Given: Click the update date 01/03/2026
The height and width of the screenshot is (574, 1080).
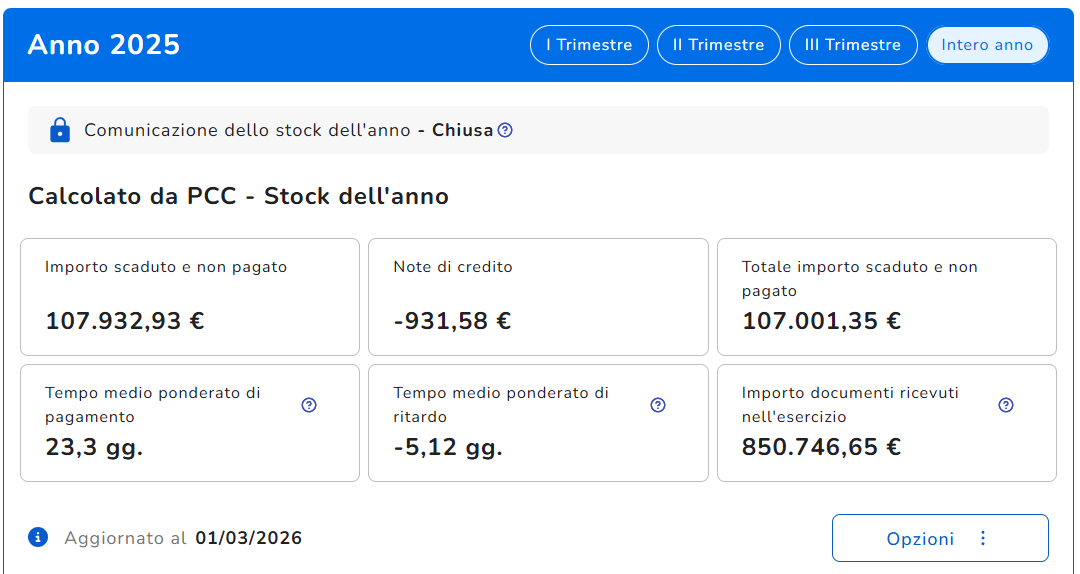Looking at the screenshot, I should pyautogui.click(x=248, y=538).
